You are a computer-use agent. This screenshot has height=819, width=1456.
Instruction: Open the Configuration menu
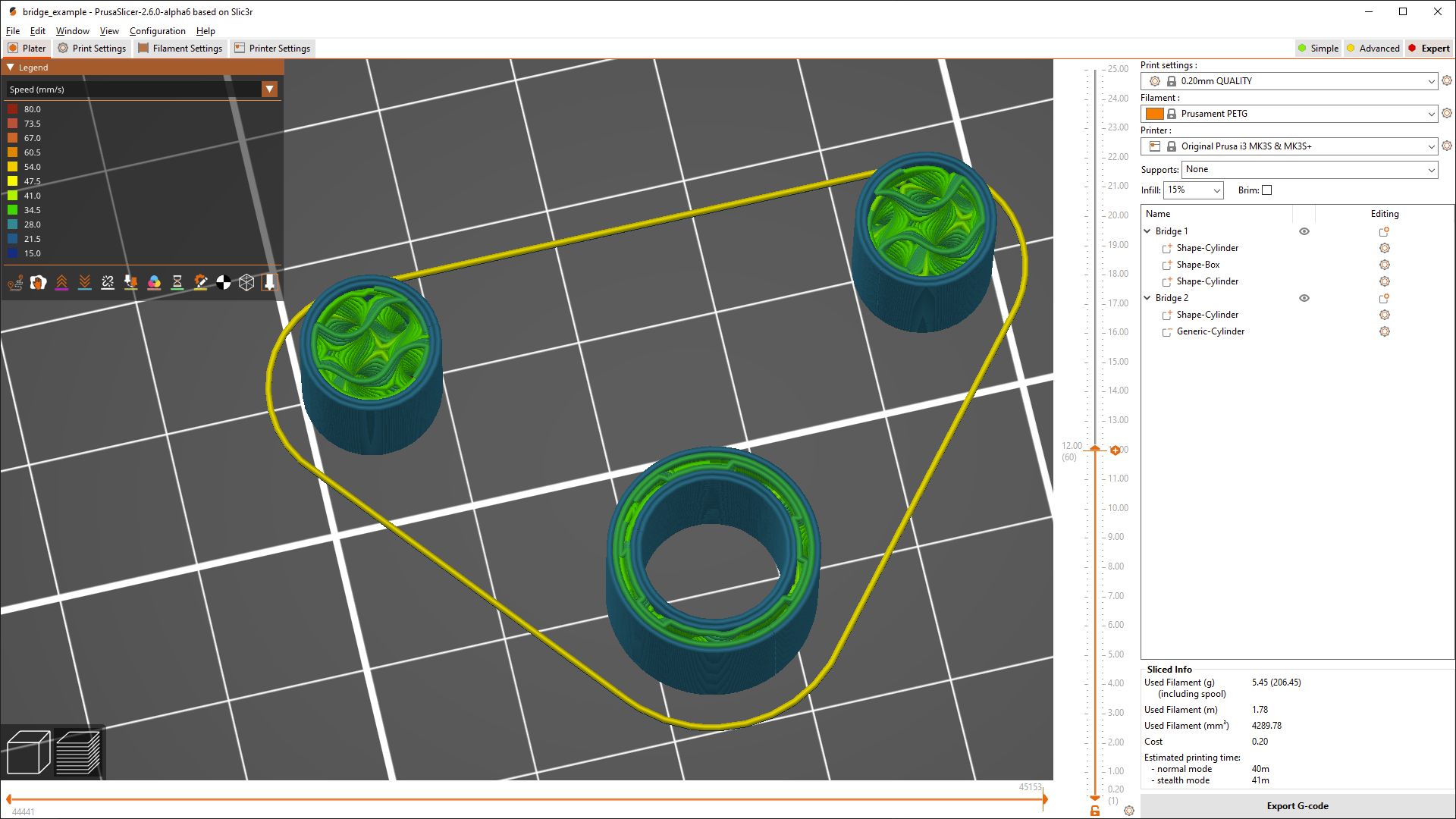click(157, 31)
